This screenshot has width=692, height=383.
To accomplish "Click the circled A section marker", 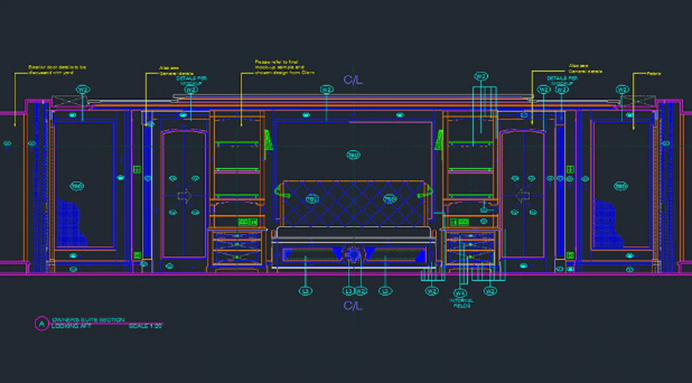I will [x=42, y=323].
